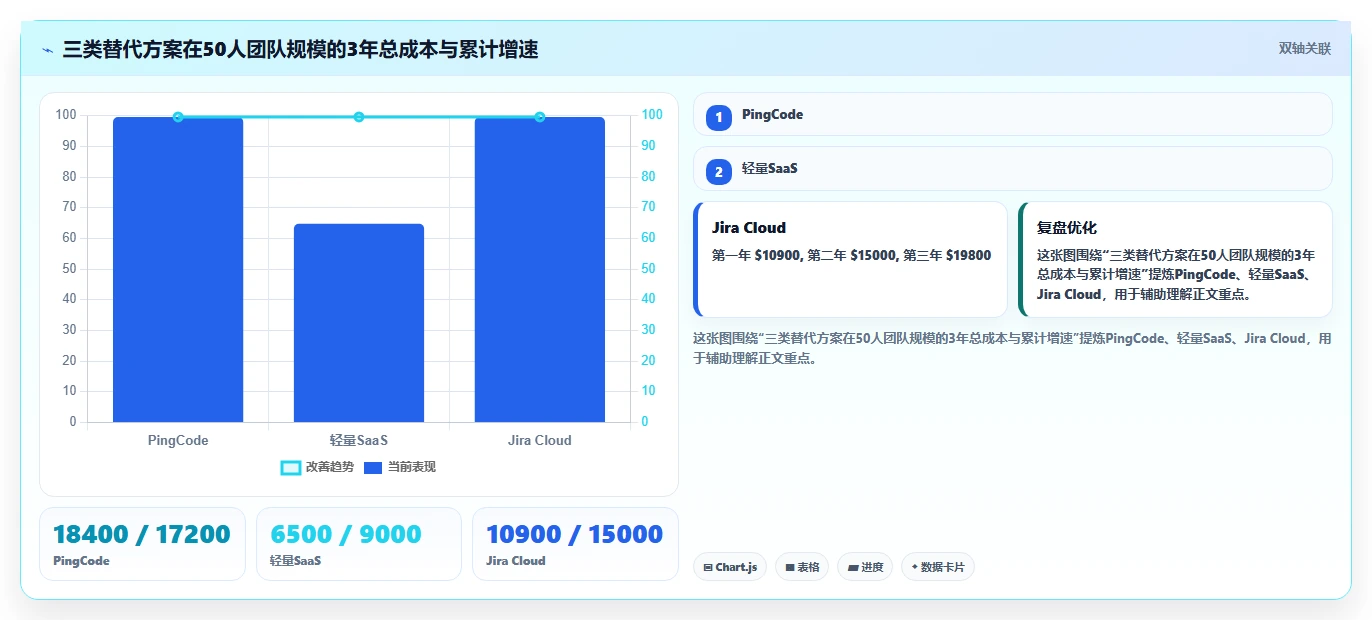The height and width of the screenshot is (620, 1372).
Task: Click the number 1 badge next to PingCode
Action: [719, 117]
